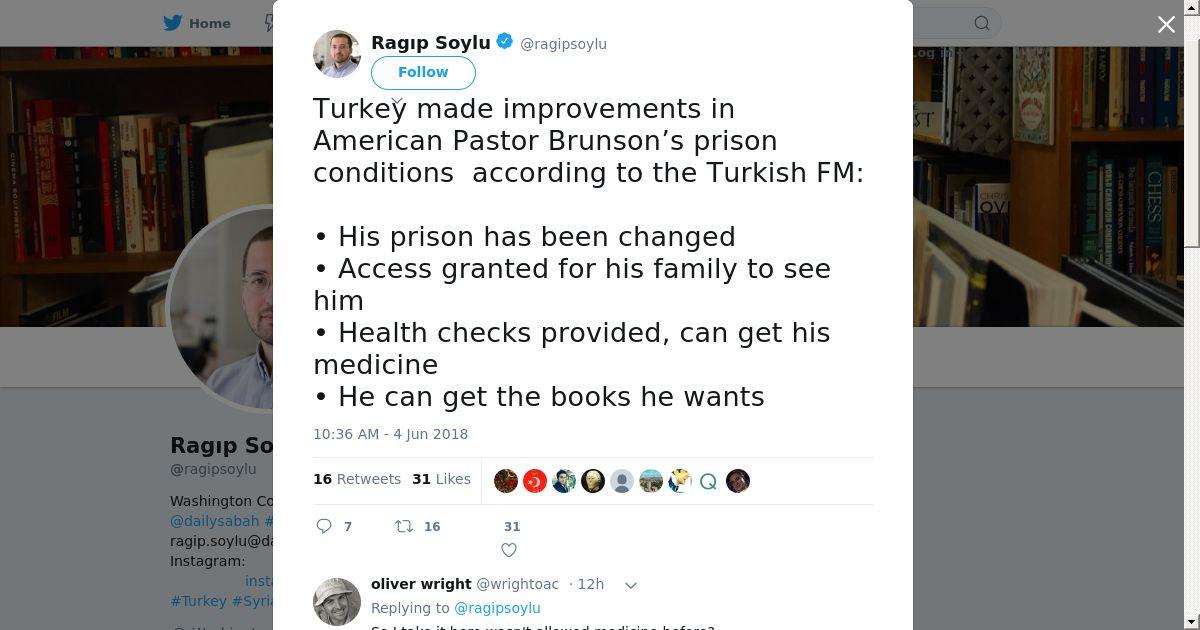Viewport: 1200px width, 630px height.
Task: Click the retweet arrows icon
Action: tap(404, 526)
